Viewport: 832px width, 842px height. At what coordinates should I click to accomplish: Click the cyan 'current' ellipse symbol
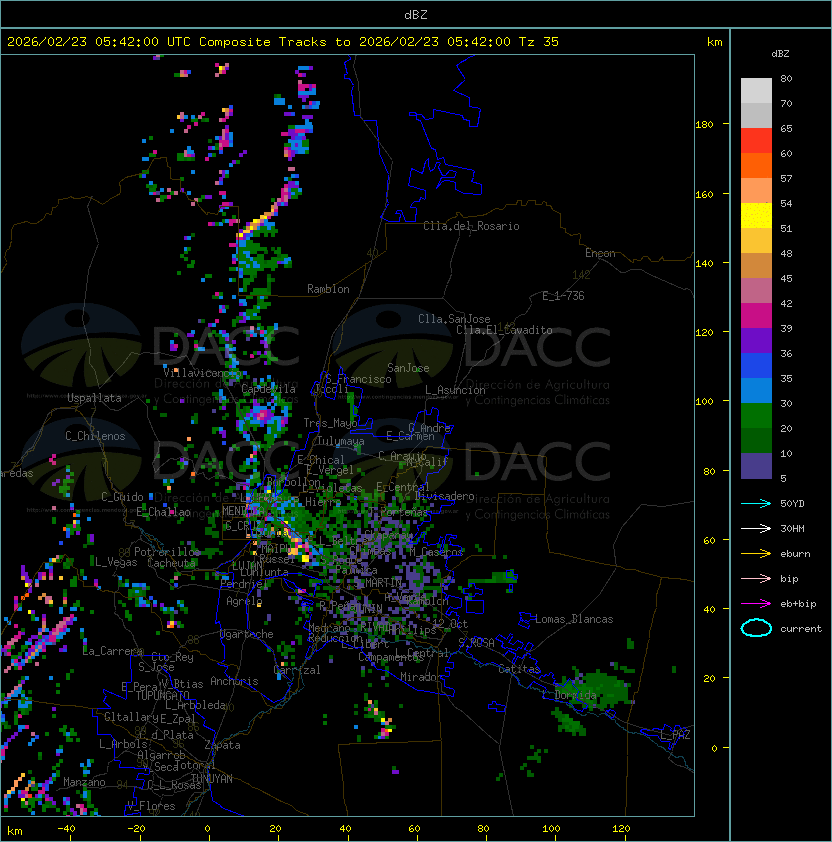pyautogui.click(x=756, y=628)
